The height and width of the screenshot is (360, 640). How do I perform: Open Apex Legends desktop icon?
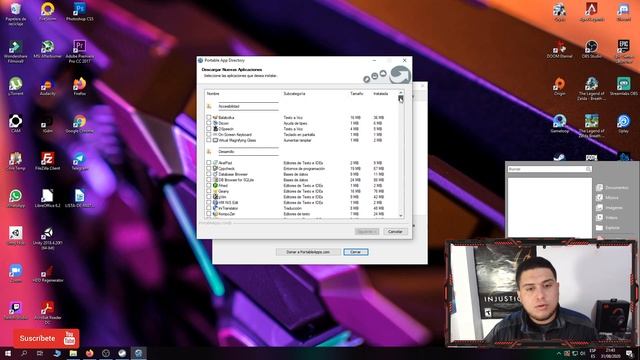tap(591, 11)
